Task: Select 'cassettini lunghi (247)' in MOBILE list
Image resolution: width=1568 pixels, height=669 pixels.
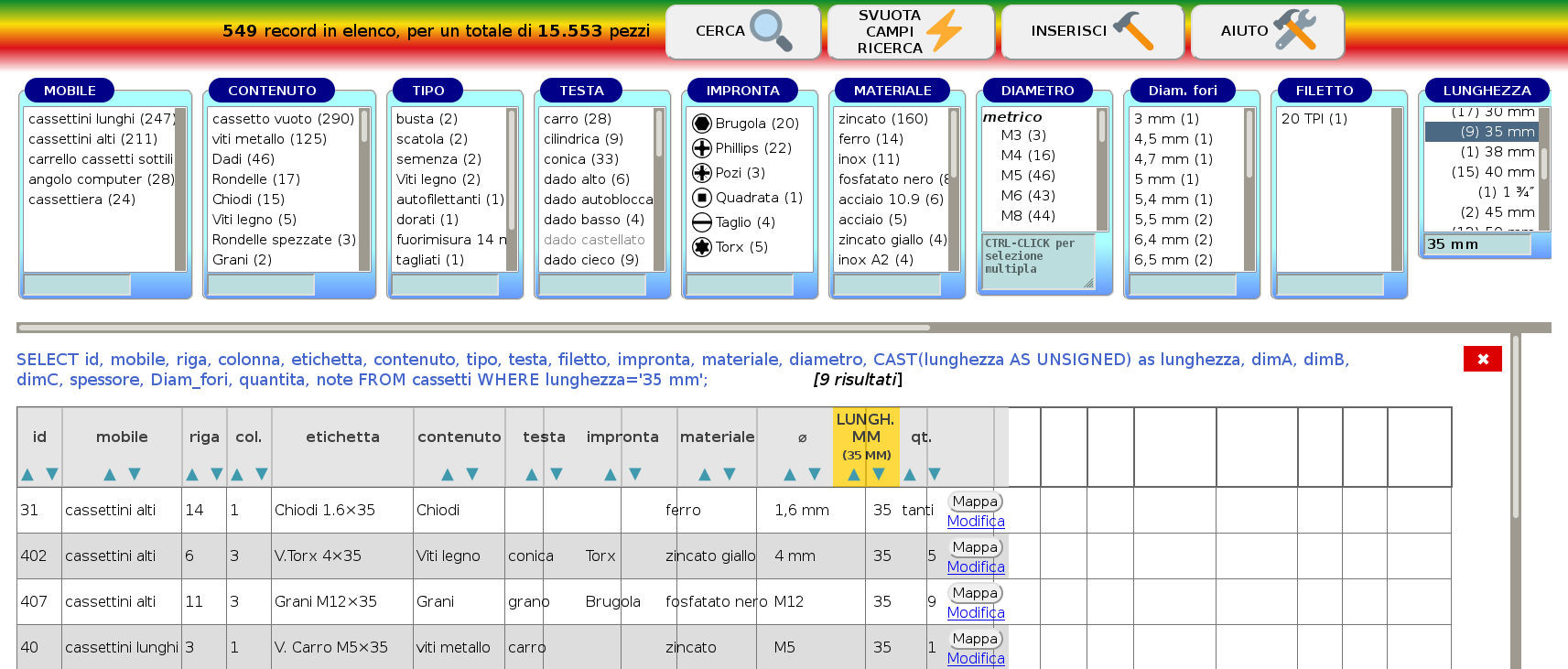Action: coord(101,119)
